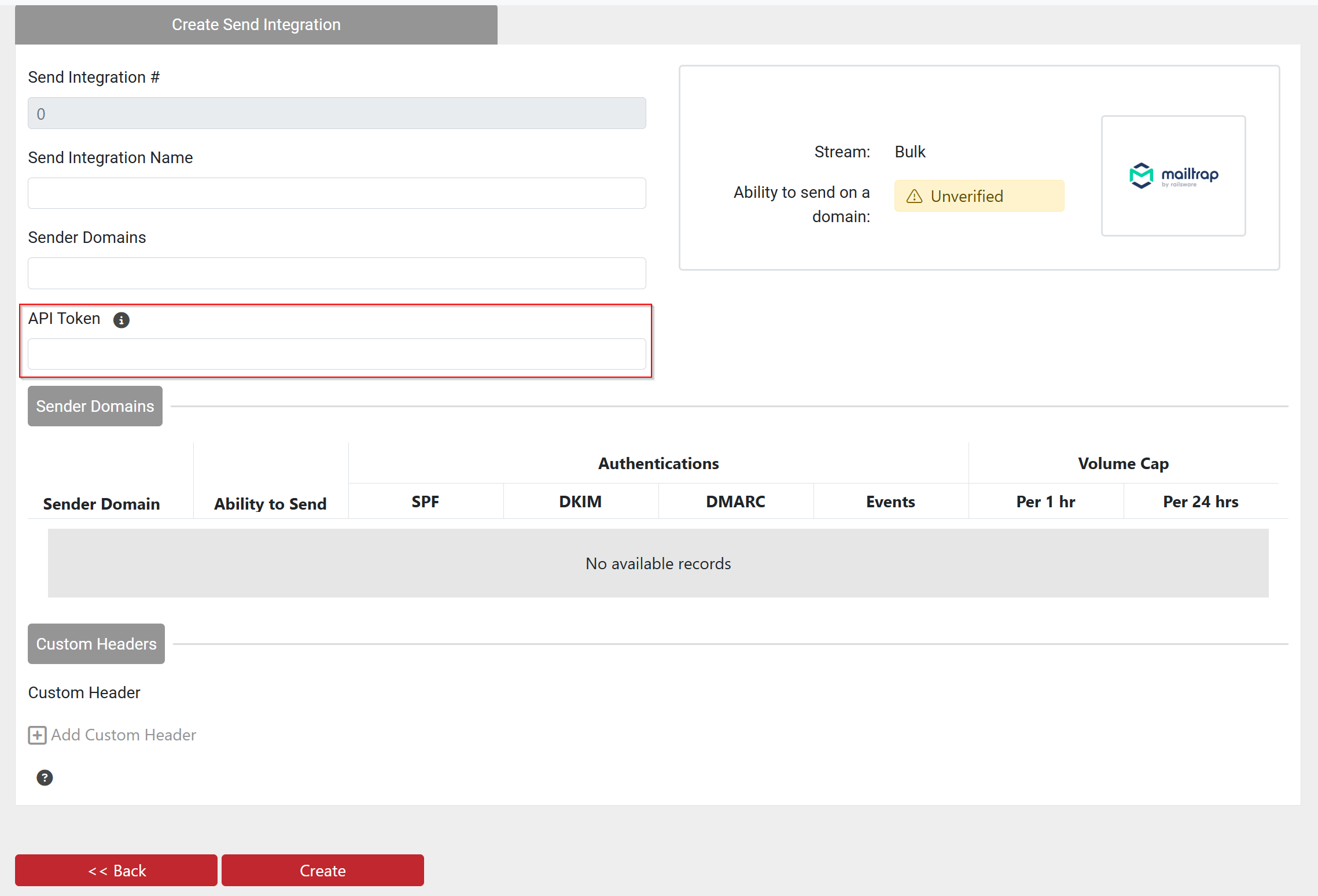Open the Custom Headers section tab
Image resolution: width=1318 pixels, height=896 pixels.
(x=96, y=644)
